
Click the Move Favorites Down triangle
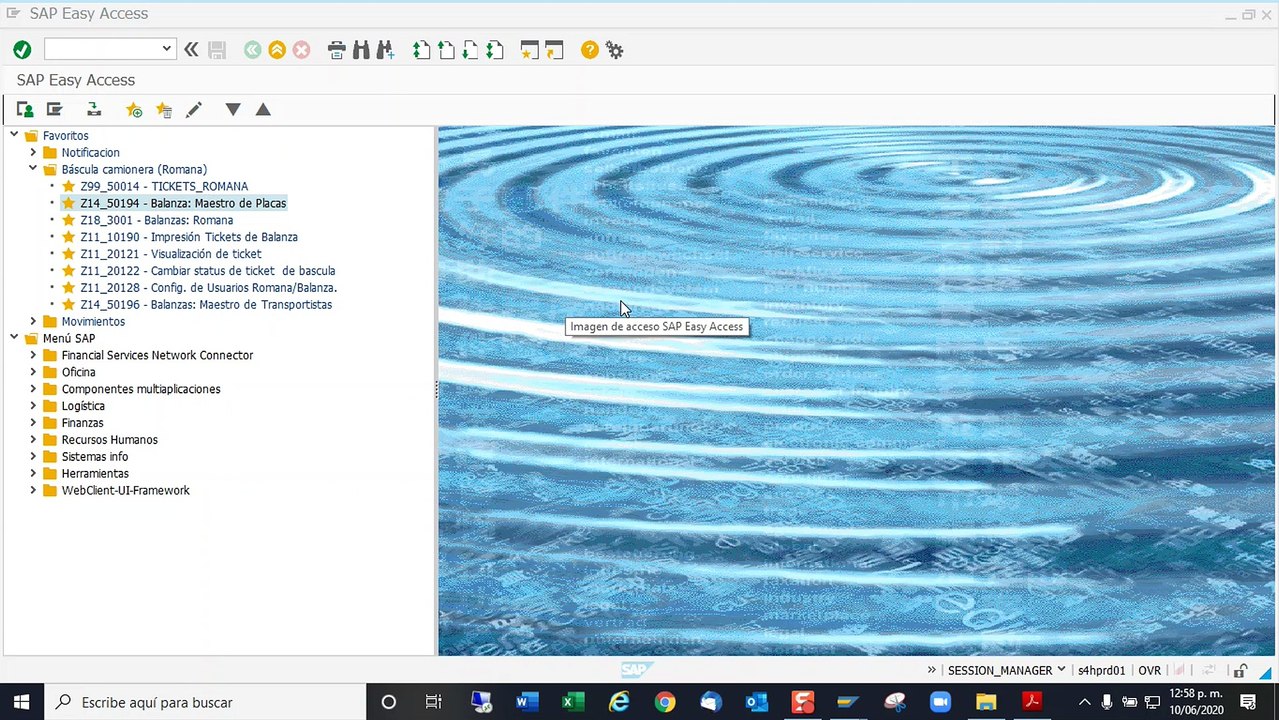(x=233, y=110)
